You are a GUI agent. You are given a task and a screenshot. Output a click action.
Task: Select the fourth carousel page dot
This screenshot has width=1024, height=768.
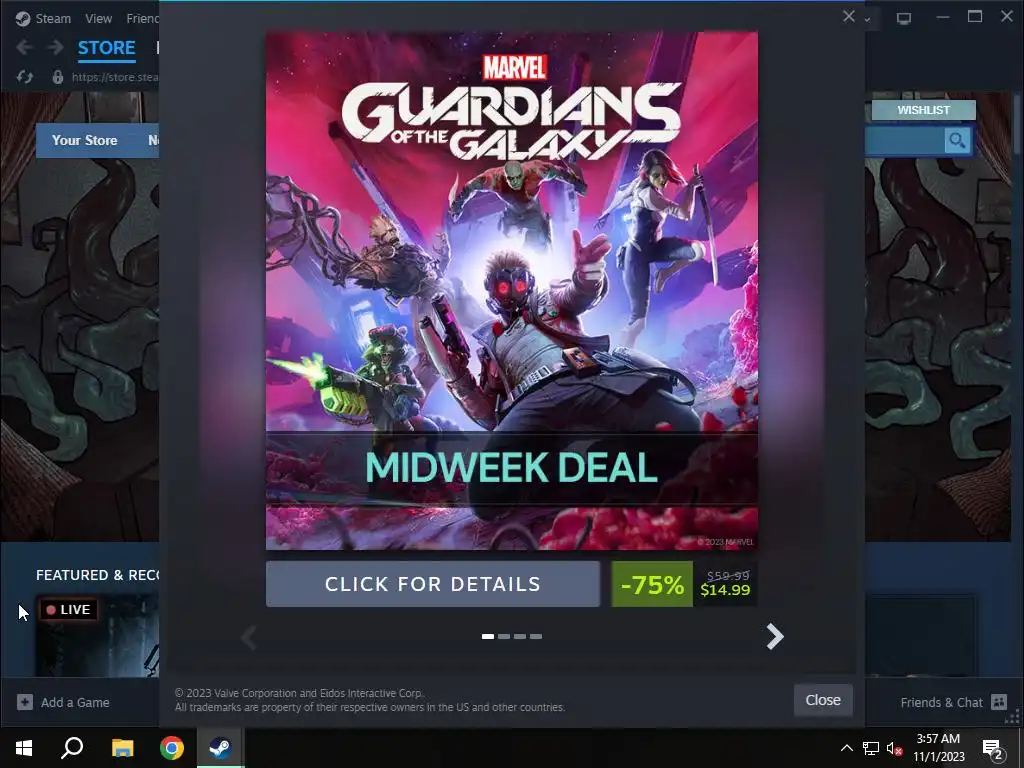point(536,636)
